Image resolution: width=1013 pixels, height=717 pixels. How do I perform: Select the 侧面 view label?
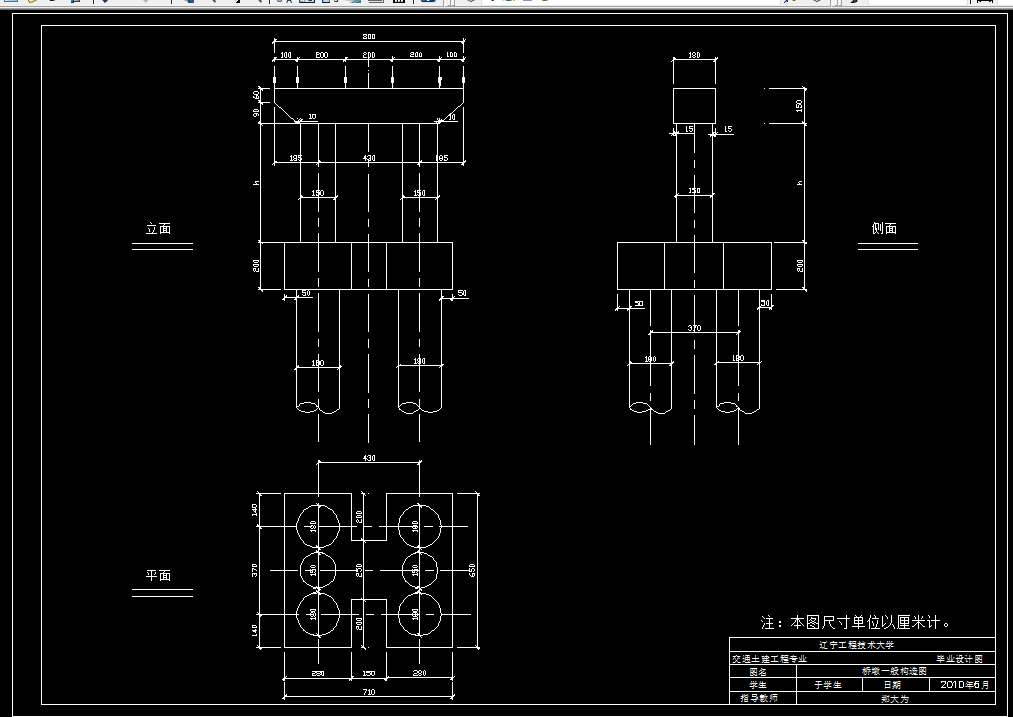tap(884, 228)
